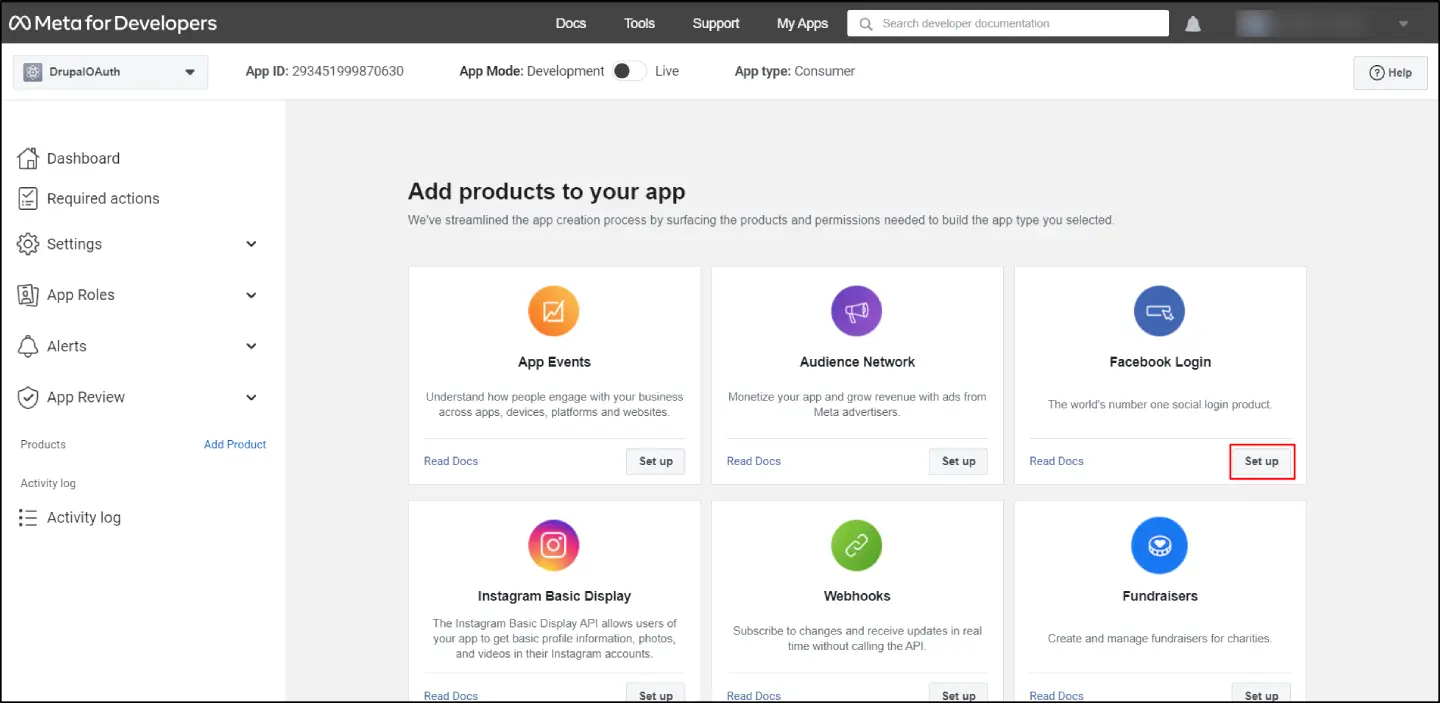Viewport: 1440px width, 703px height.
Task: Go to My Apps
Action: 802,24
